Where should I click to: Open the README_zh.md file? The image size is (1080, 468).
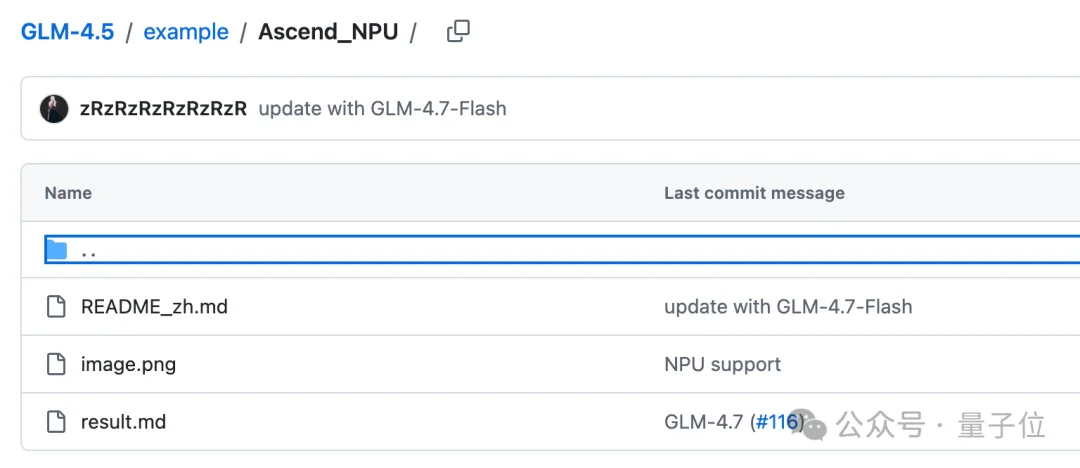click(154, 307)
